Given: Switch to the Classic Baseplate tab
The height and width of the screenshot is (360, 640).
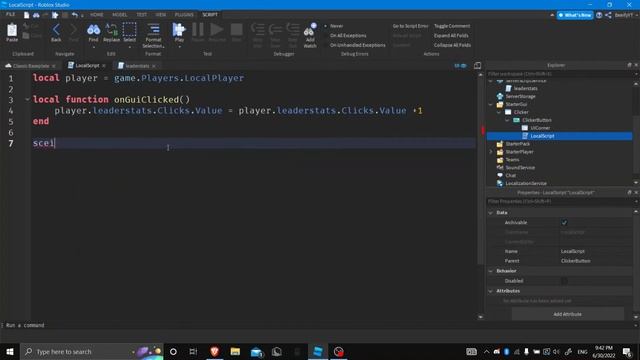Looking at the screenshot, I should [x=31, y=66].
